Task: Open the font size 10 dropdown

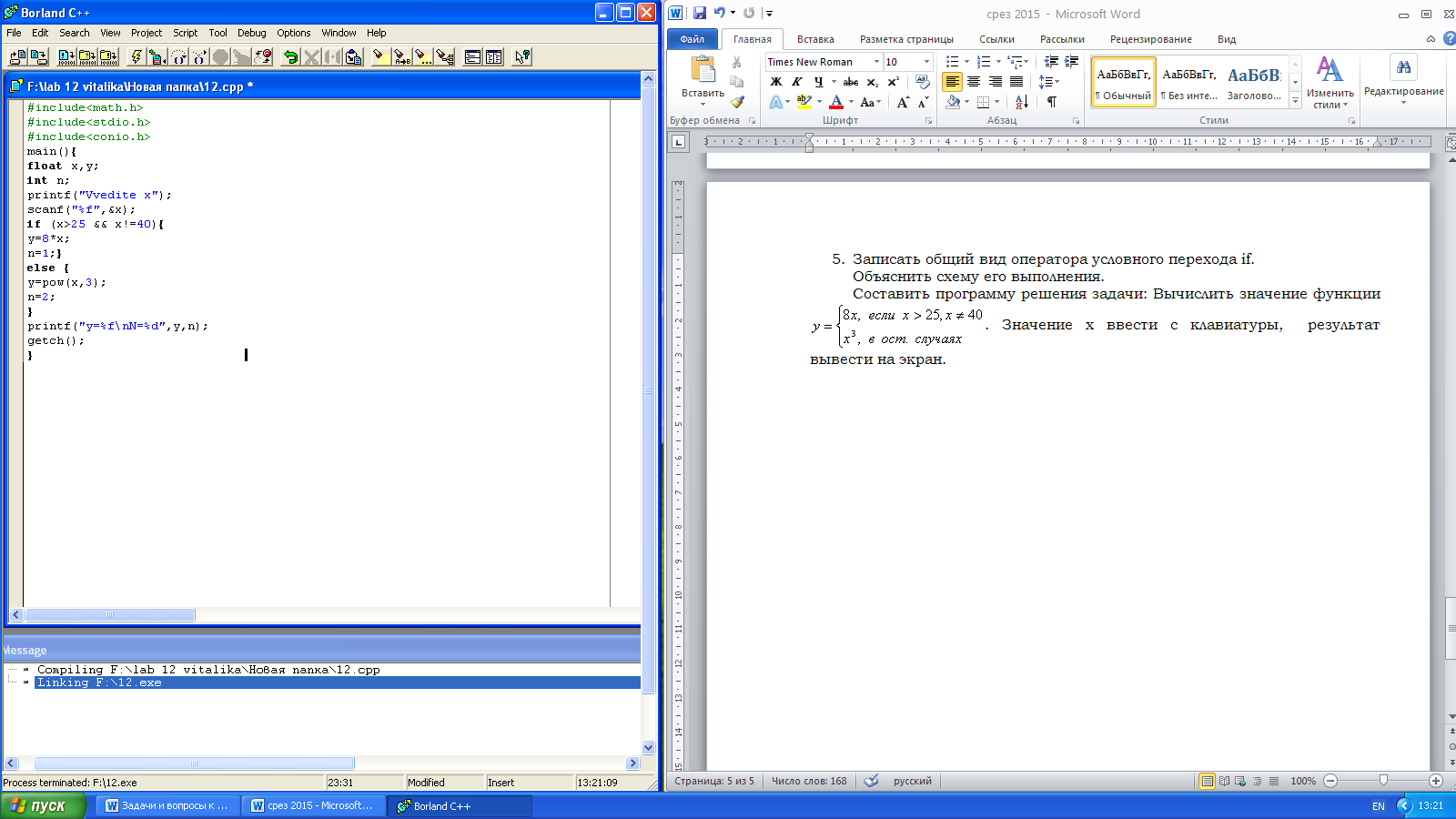Action: pos(926,62)
